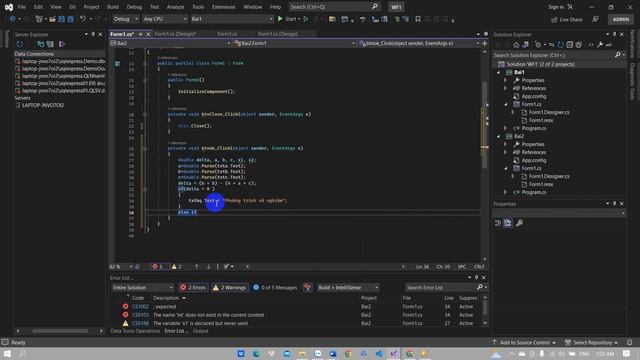
Task: Select Program.cs under the Bai2 project
Action: coord(533,192)
